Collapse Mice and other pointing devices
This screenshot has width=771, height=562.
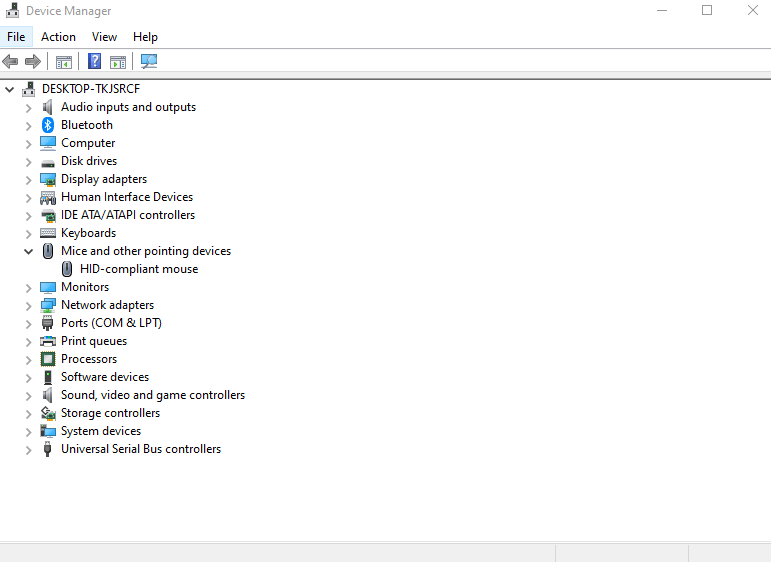(x=29, y=252)
